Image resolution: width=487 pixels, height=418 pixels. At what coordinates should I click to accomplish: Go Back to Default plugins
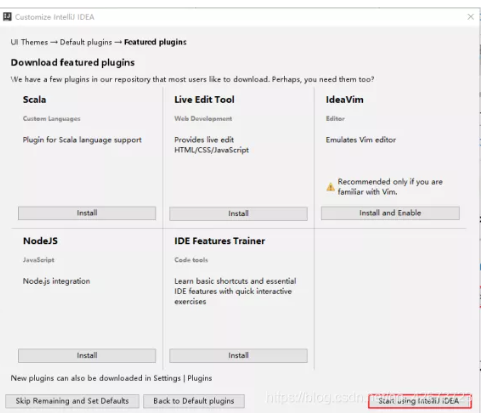(194, 401)
